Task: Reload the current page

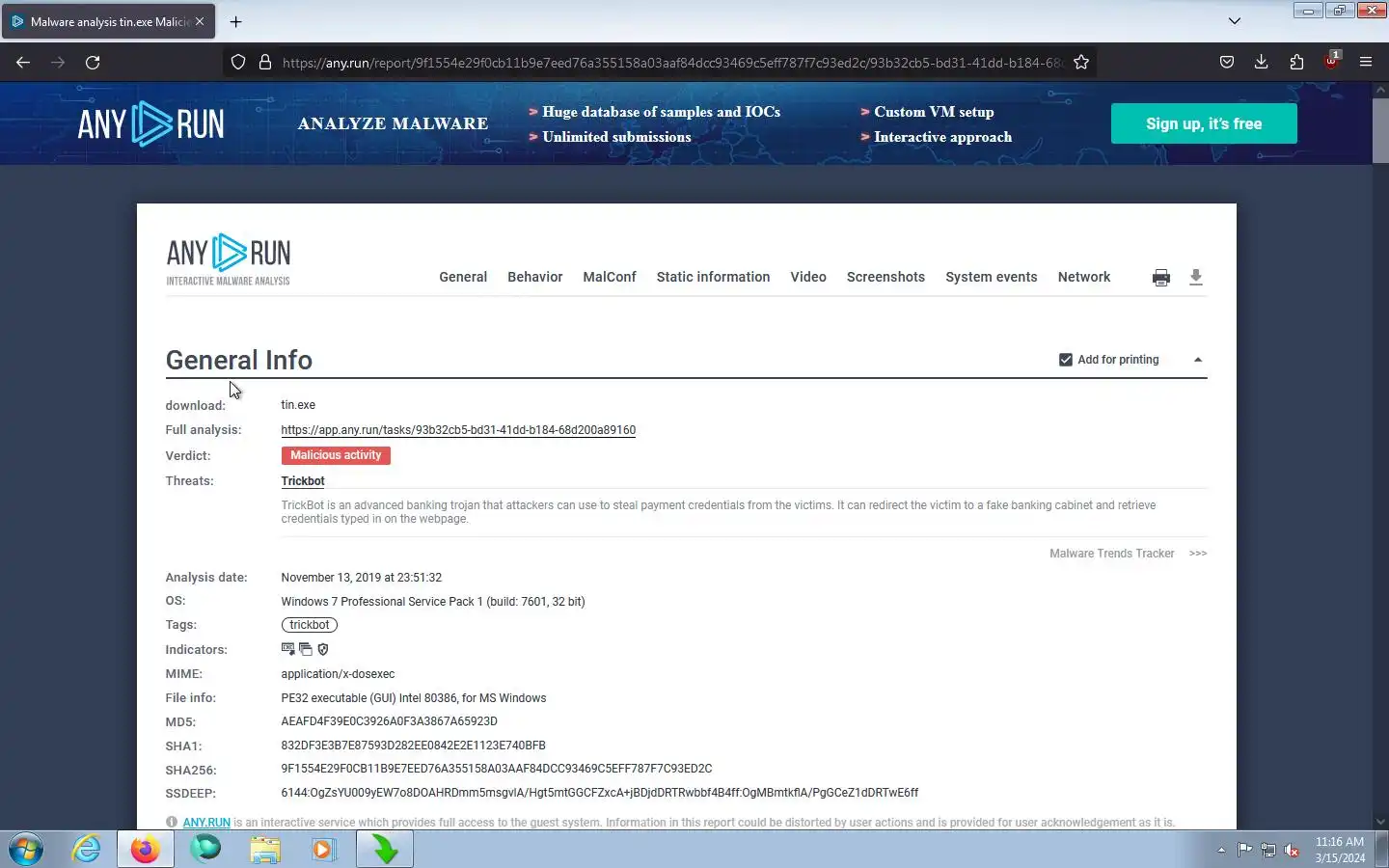Action: (93, 62)
